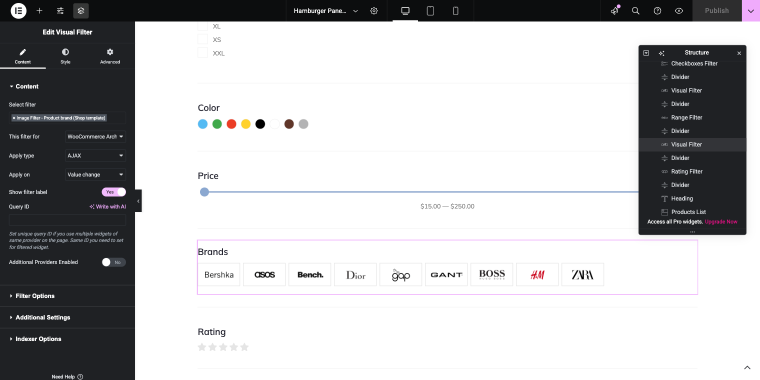Toggle Show filter label switch
760x380 pixels.
pyautogui.click(x=114, y=192)
